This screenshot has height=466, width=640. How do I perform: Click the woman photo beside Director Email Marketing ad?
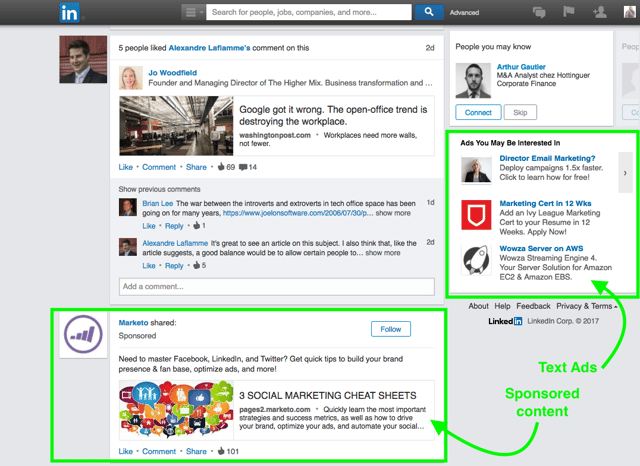point(476,170)
